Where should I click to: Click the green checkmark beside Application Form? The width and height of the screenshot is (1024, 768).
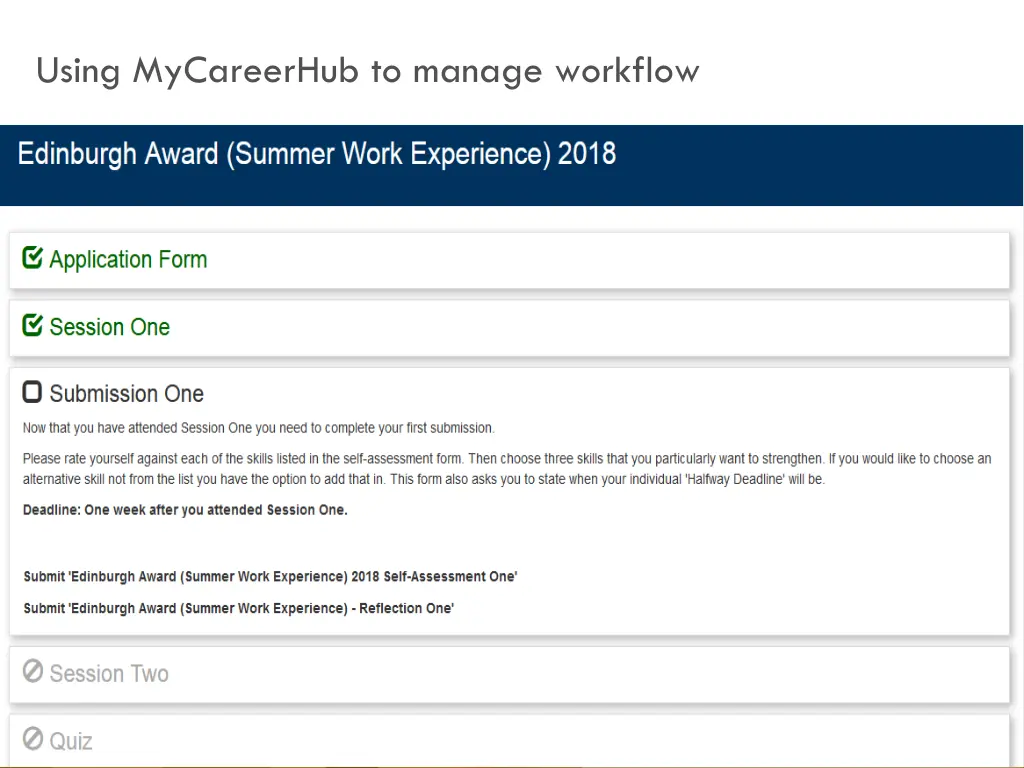tap(33, 257)
